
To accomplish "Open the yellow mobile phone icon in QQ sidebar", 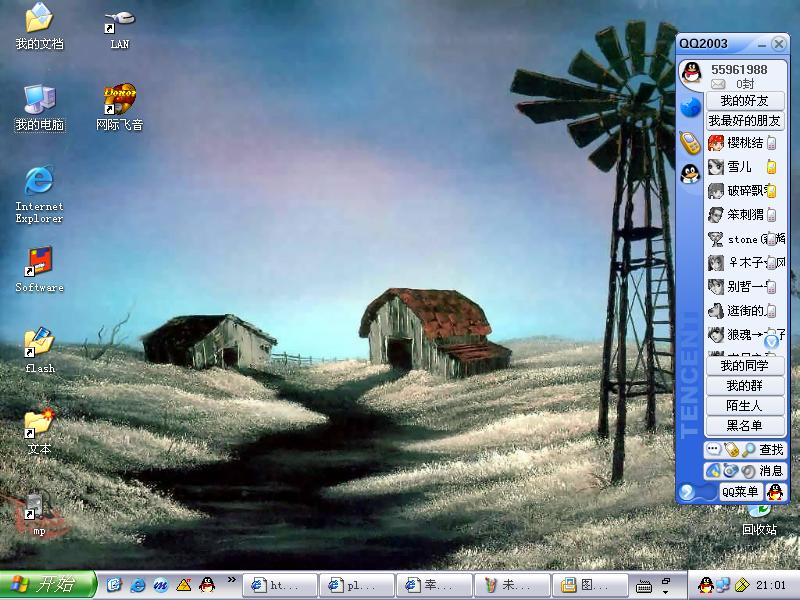I will click(x=690, y=142).
